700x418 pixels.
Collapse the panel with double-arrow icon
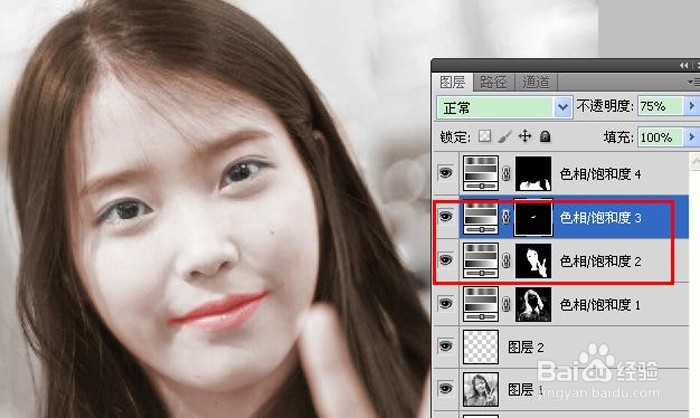click(x=684, y=66)
